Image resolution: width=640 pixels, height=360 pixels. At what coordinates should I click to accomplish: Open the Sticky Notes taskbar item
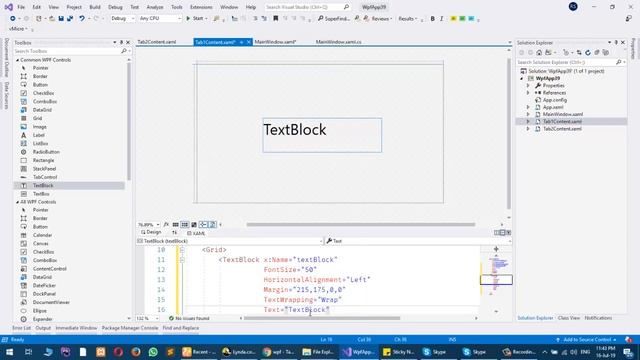398,352
